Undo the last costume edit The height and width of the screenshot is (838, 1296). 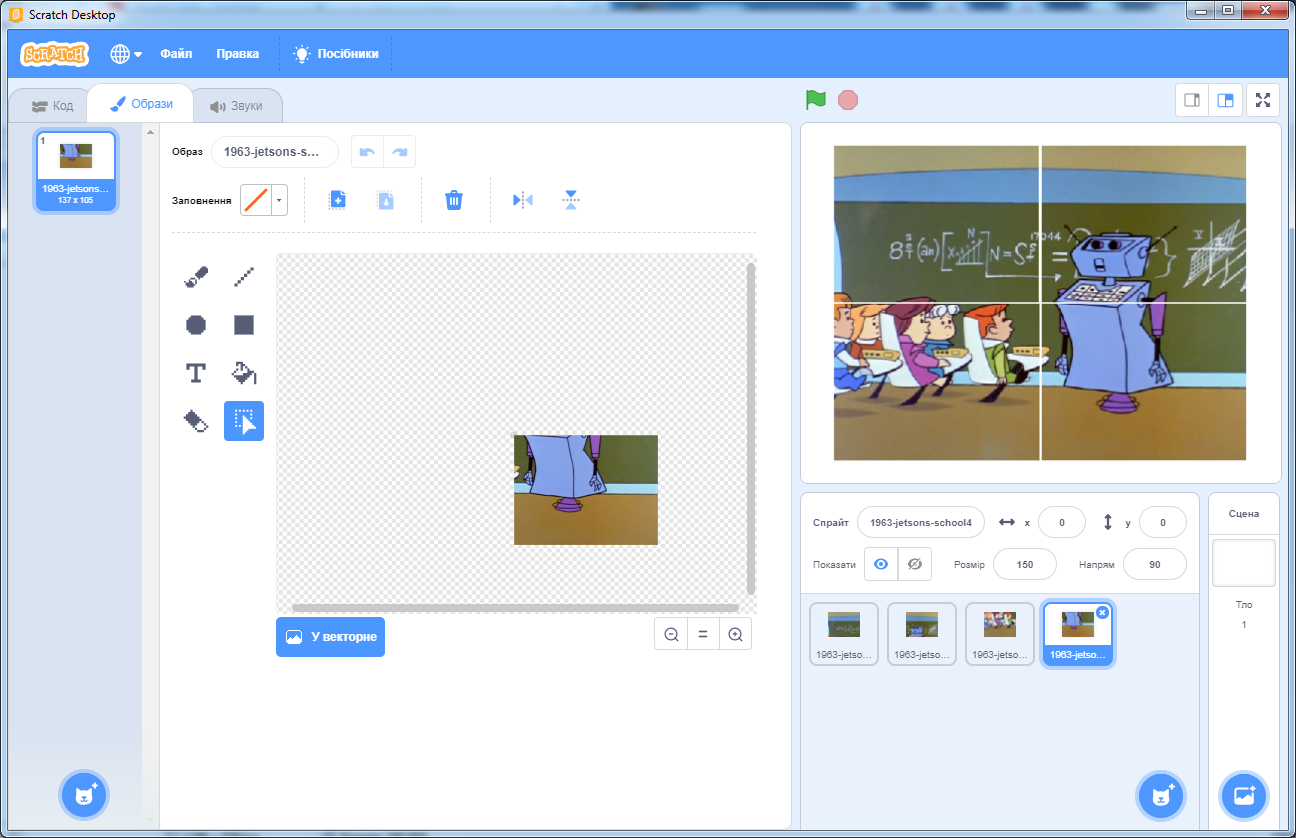click(367, 152)
